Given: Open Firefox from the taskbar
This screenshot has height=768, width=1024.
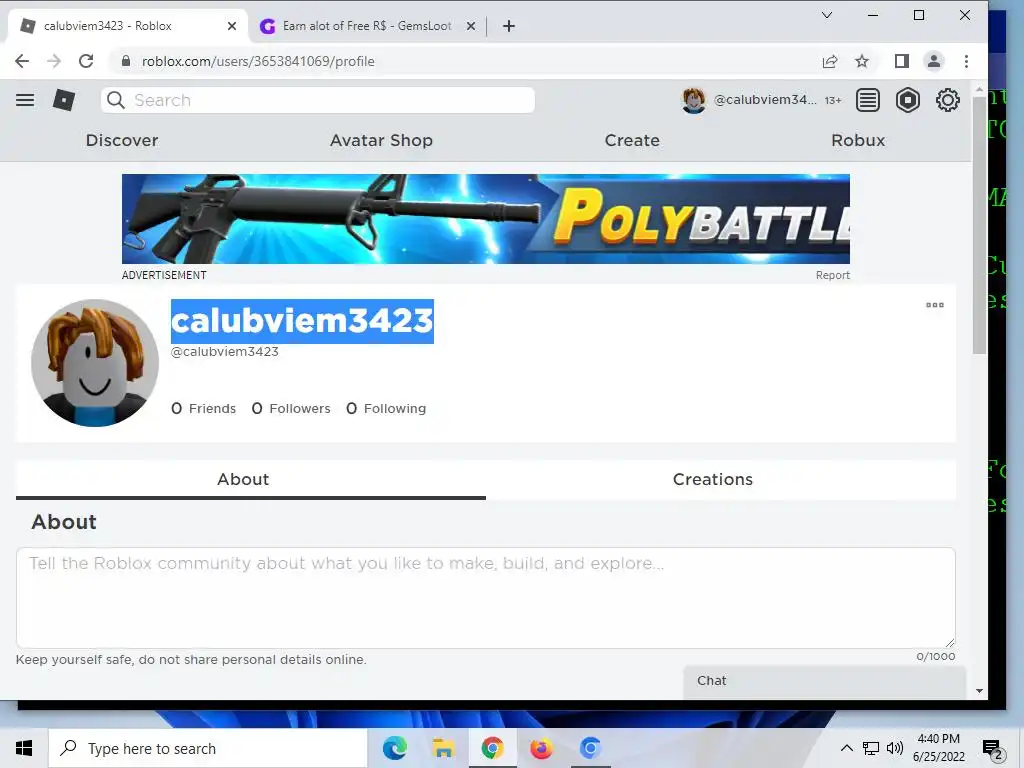Looking at the screenshot, I should point(541,748).
